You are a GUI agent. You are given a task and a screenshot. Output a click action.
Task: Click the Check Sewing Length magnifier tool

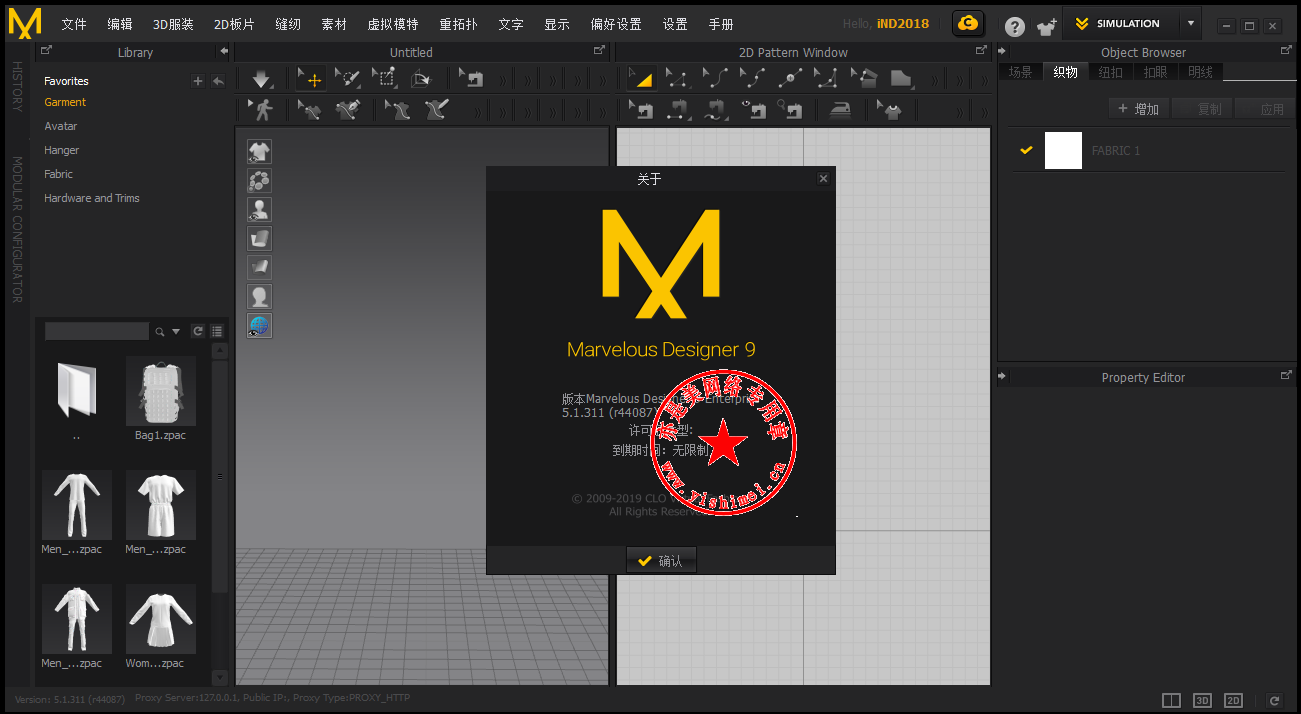click(789, 110)
